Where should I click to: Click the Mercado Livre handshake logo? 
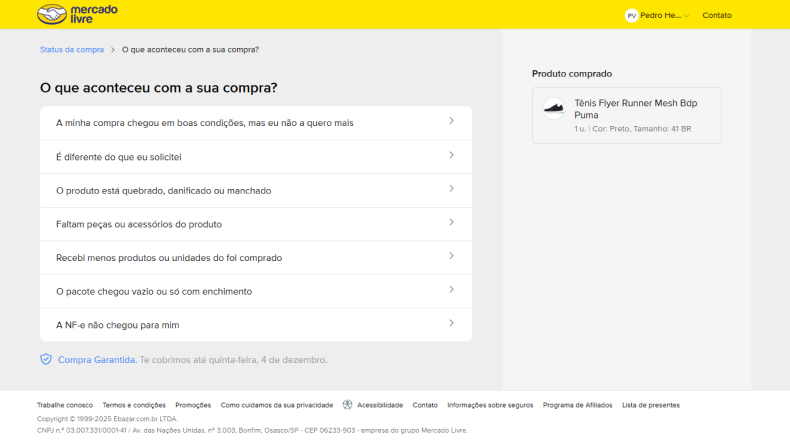point(77,14)
